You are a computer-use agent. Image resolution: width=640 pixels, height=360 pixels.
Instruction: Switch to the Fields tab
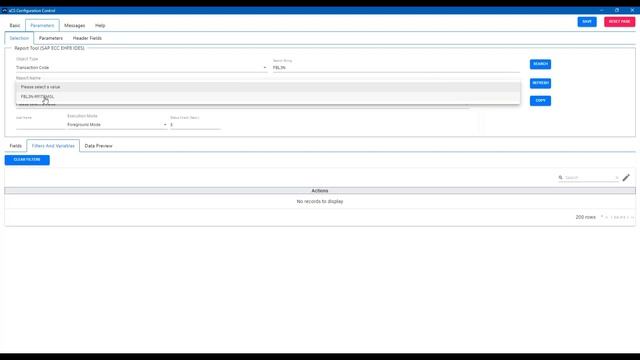[16, 146]
